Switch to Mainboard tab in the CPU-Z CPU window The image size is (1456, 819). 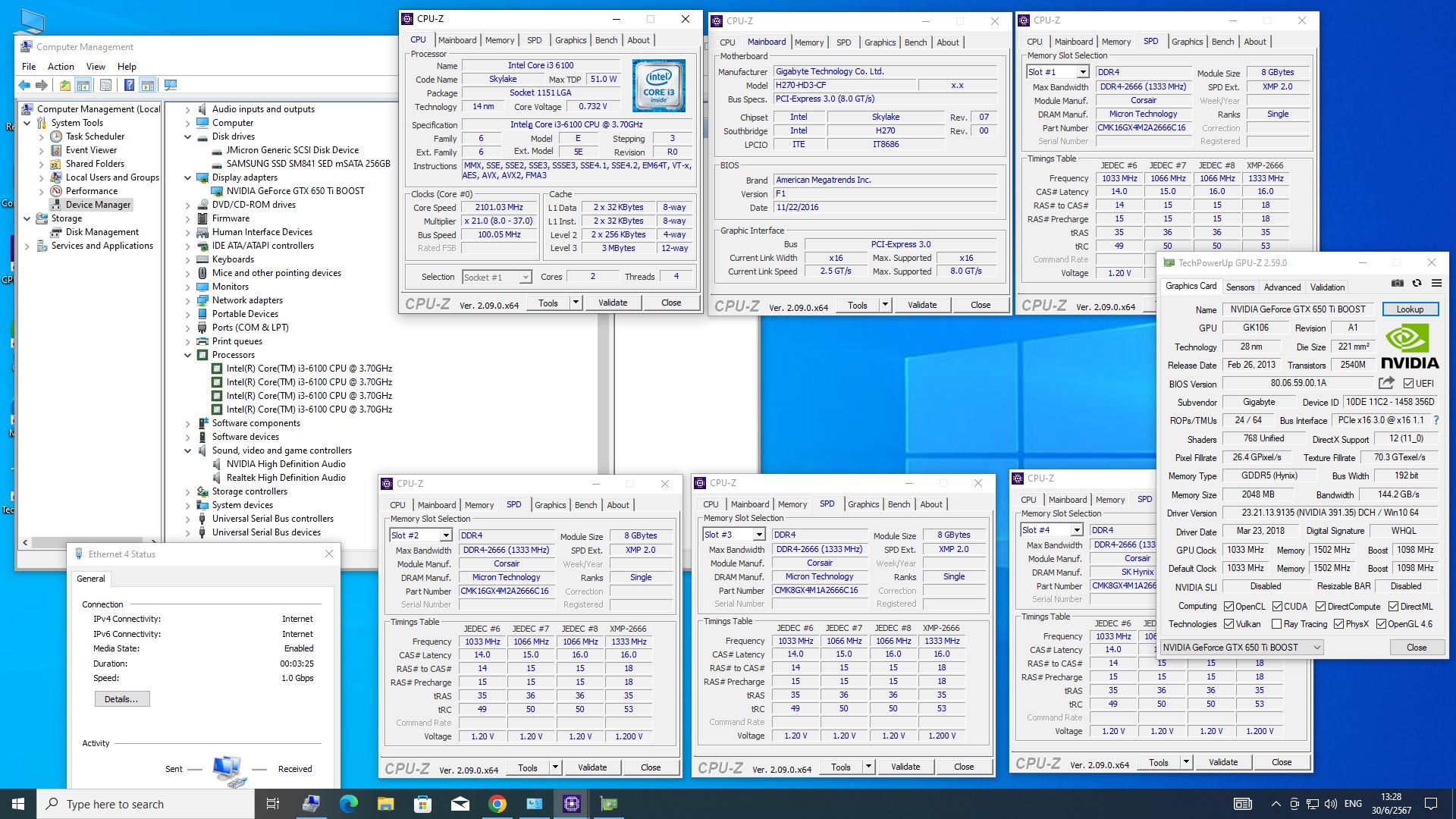[457, 40]
